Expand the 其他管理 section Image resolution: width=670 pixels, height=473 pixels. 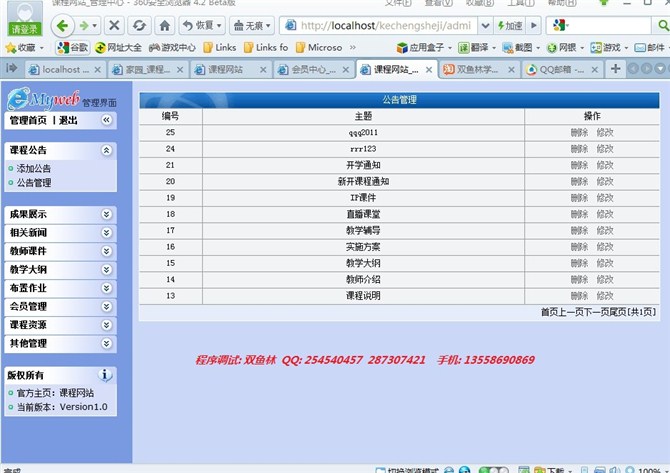pos(106,344)
